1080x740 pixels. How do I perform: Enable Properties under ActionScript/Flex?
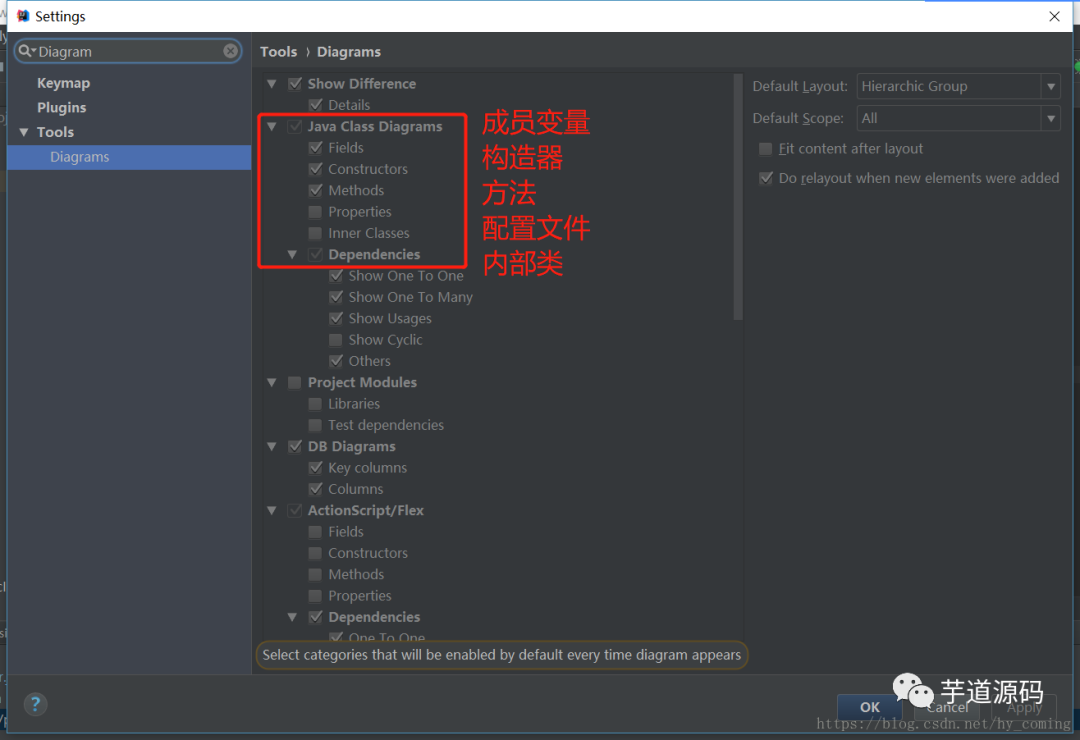click(x=315, y=596)
